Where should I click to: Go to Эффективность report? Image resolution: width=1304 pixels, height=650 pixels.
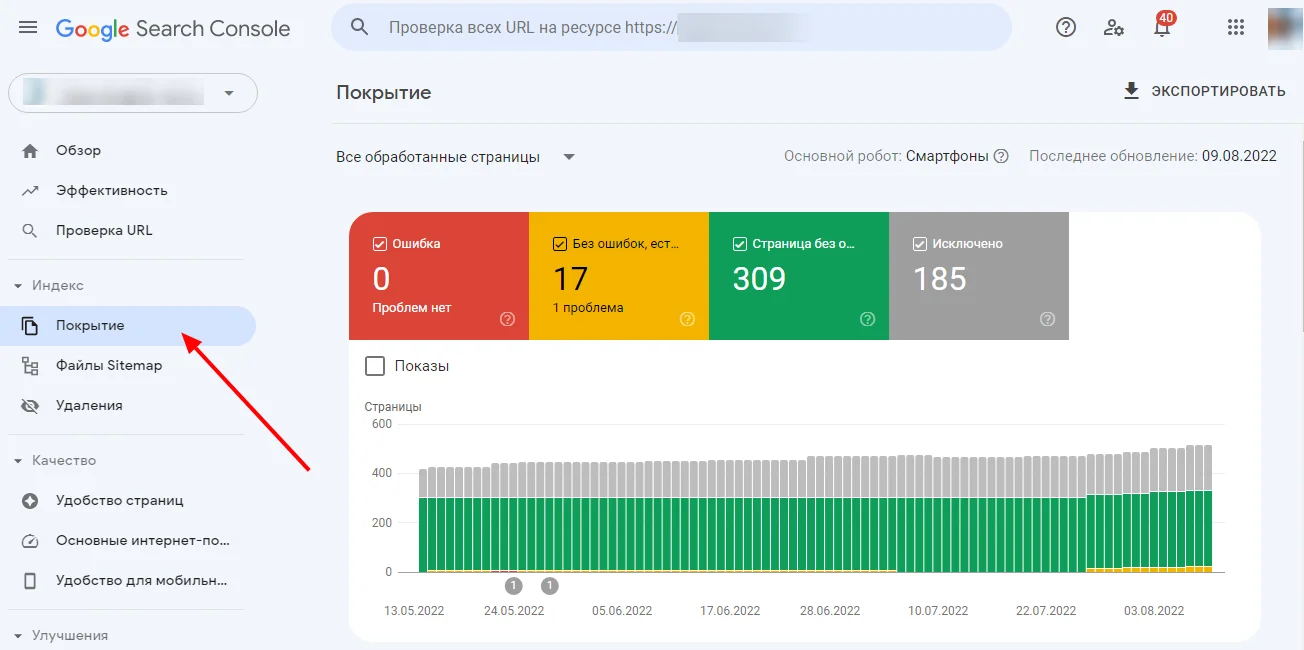[111, 190]
